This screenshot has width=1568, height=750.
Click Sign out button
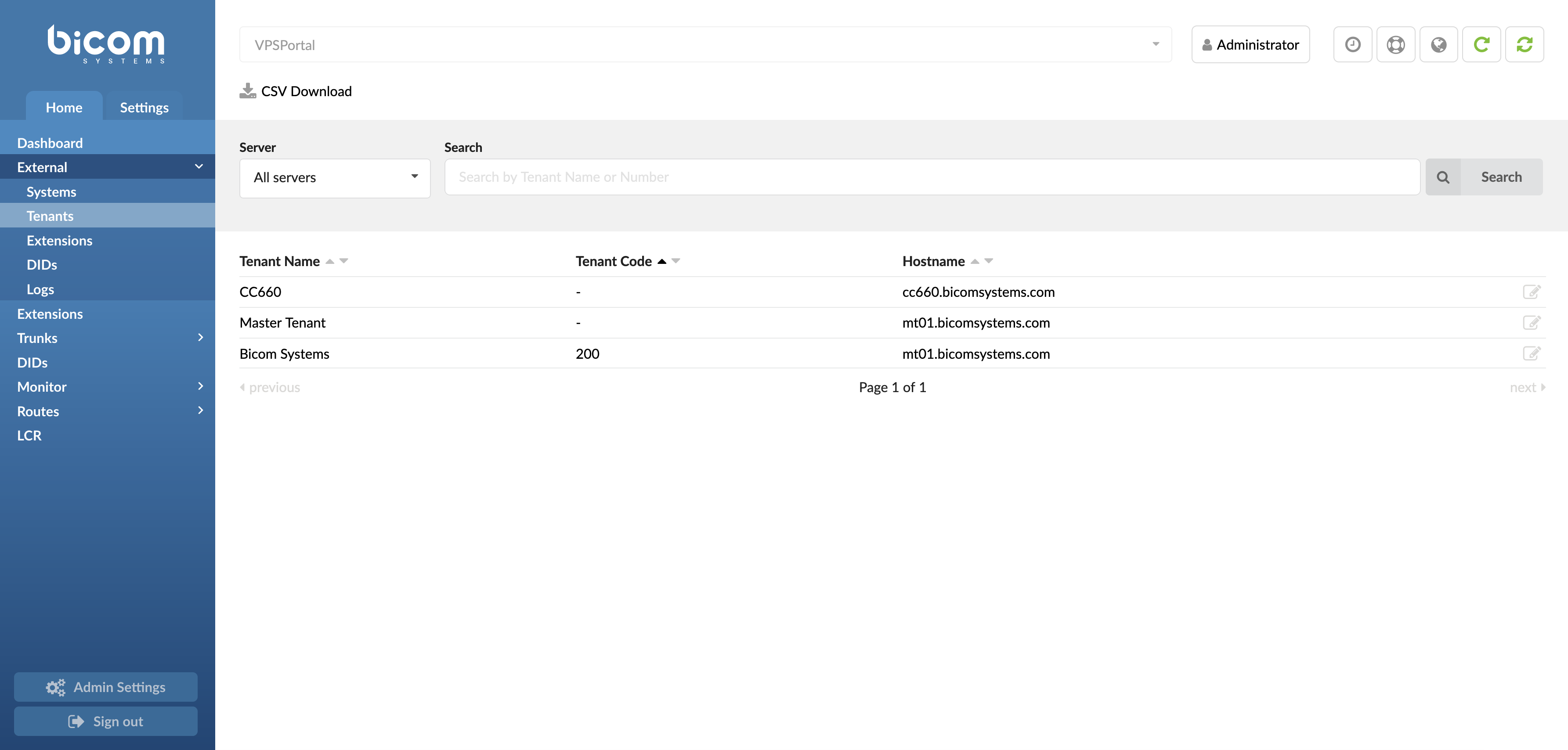[x=106, y=721]
